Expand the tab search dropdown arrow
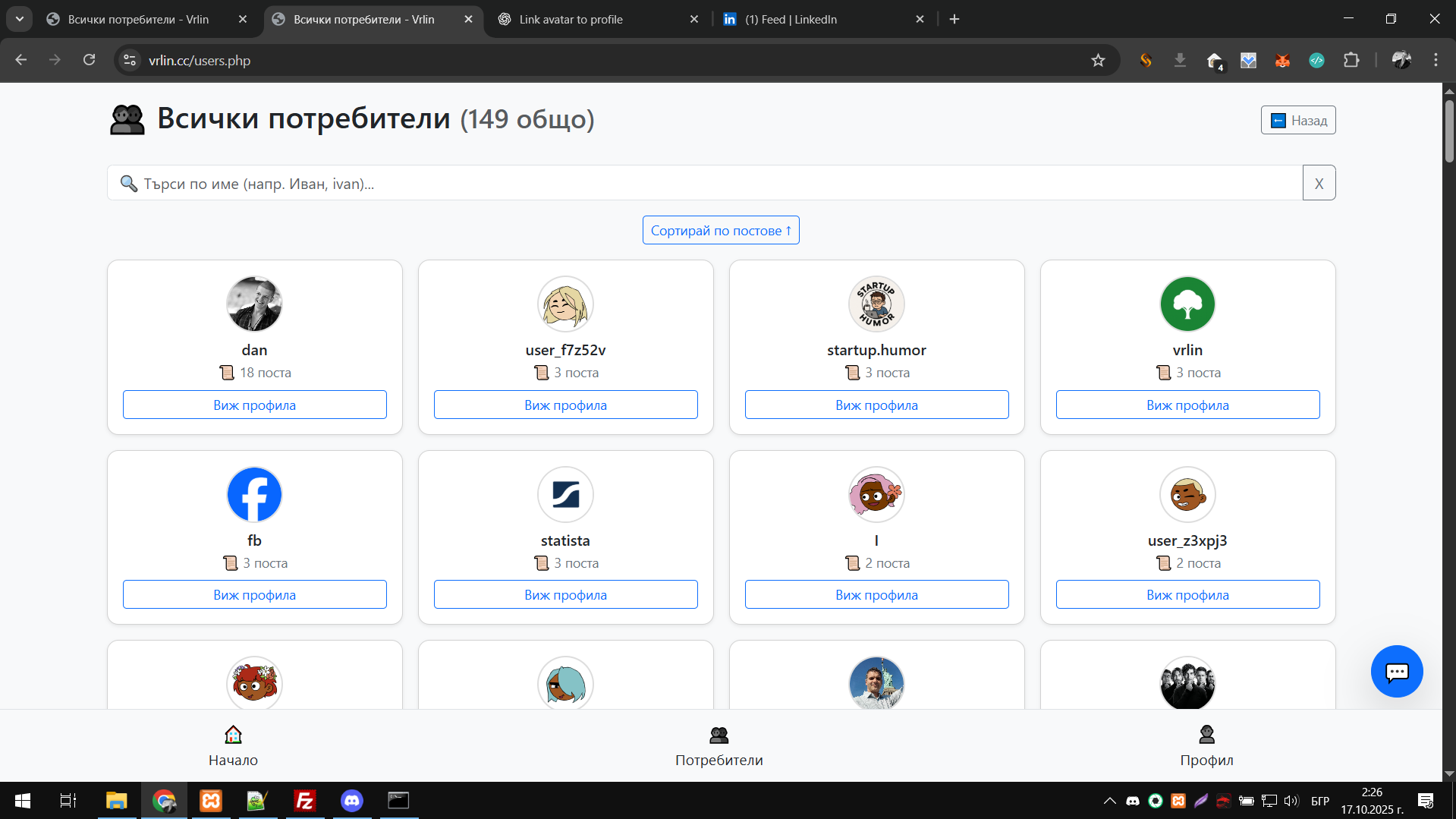 click(x=20, y=19)
